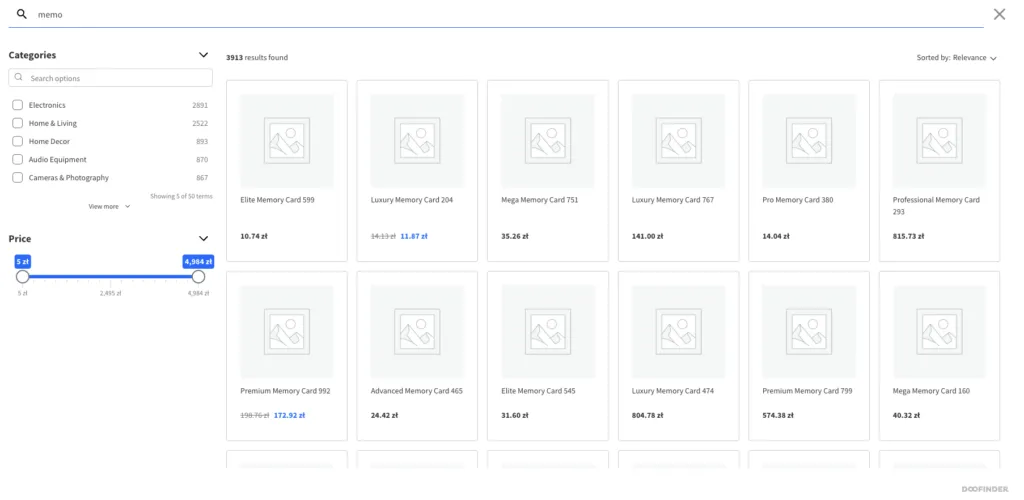
Task: Click the Luxury Memory Card 204 image placeholder
Action: tap(417, 141)
